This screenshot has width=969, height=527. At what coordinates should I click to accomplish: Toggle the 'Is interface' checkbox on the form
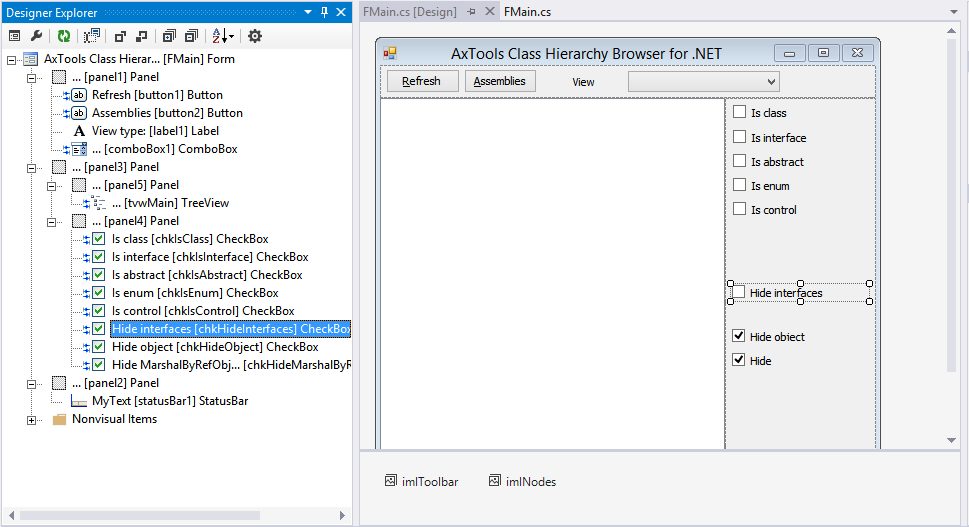tap(739, 137)
